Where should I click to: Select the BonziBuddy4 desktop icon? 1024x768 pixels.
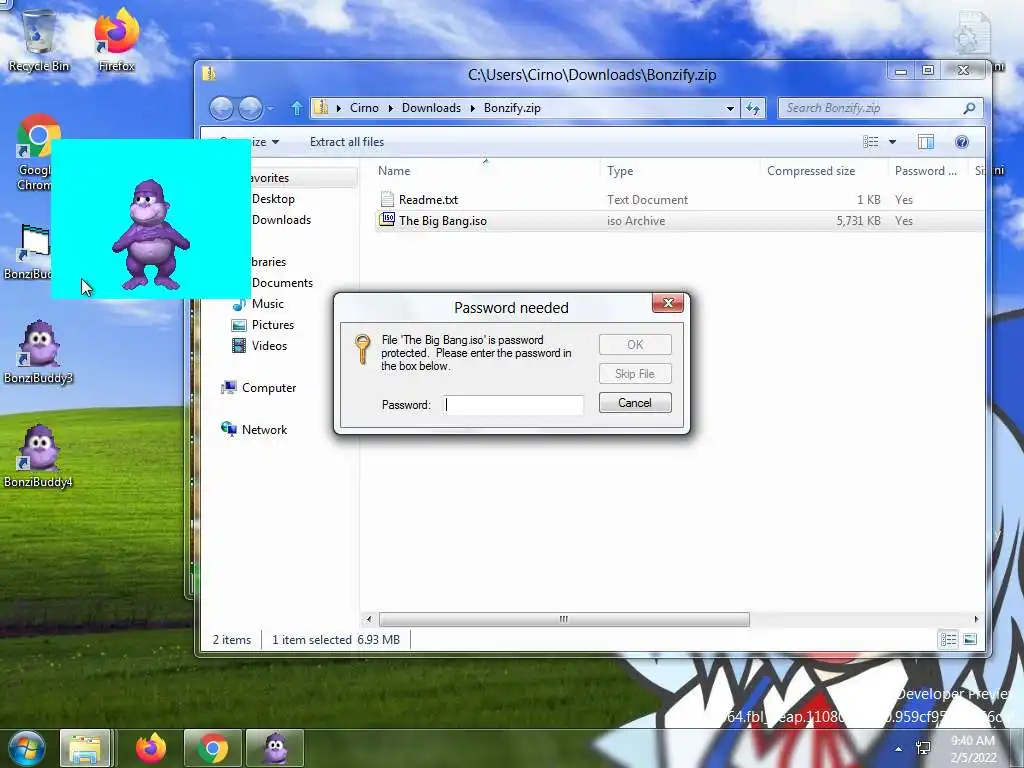click(x=38, y=457)
